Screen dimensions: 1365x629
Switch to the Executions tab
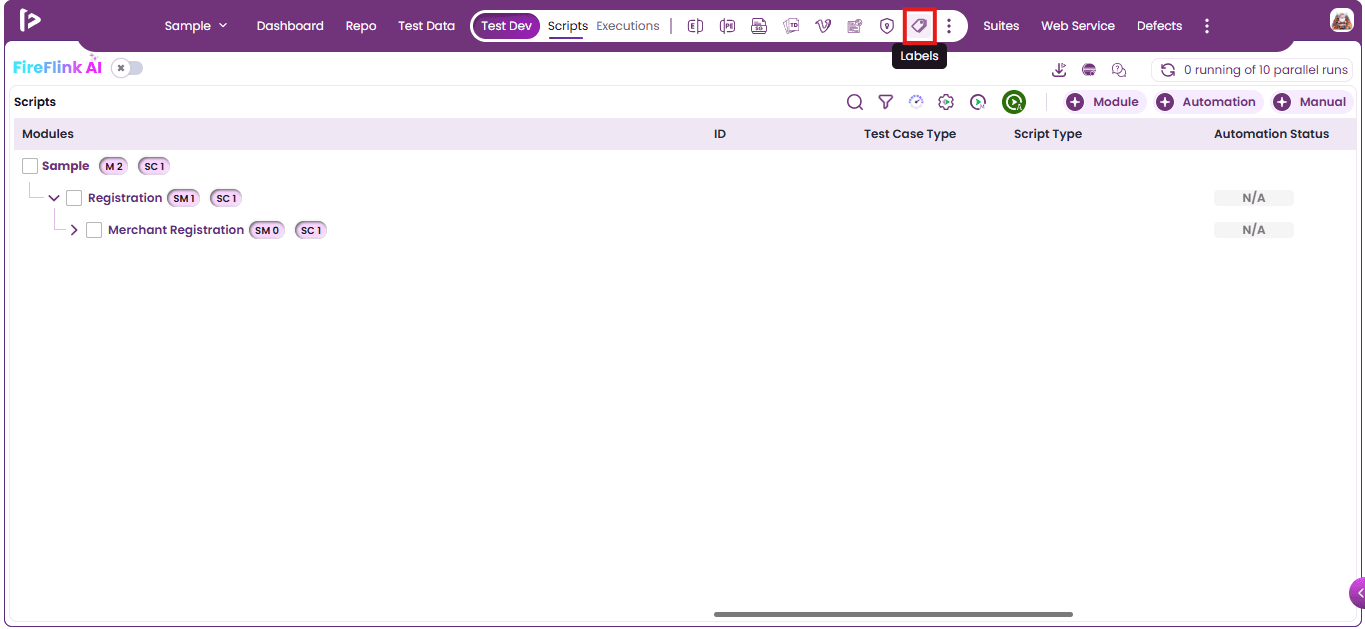point(628,26)
